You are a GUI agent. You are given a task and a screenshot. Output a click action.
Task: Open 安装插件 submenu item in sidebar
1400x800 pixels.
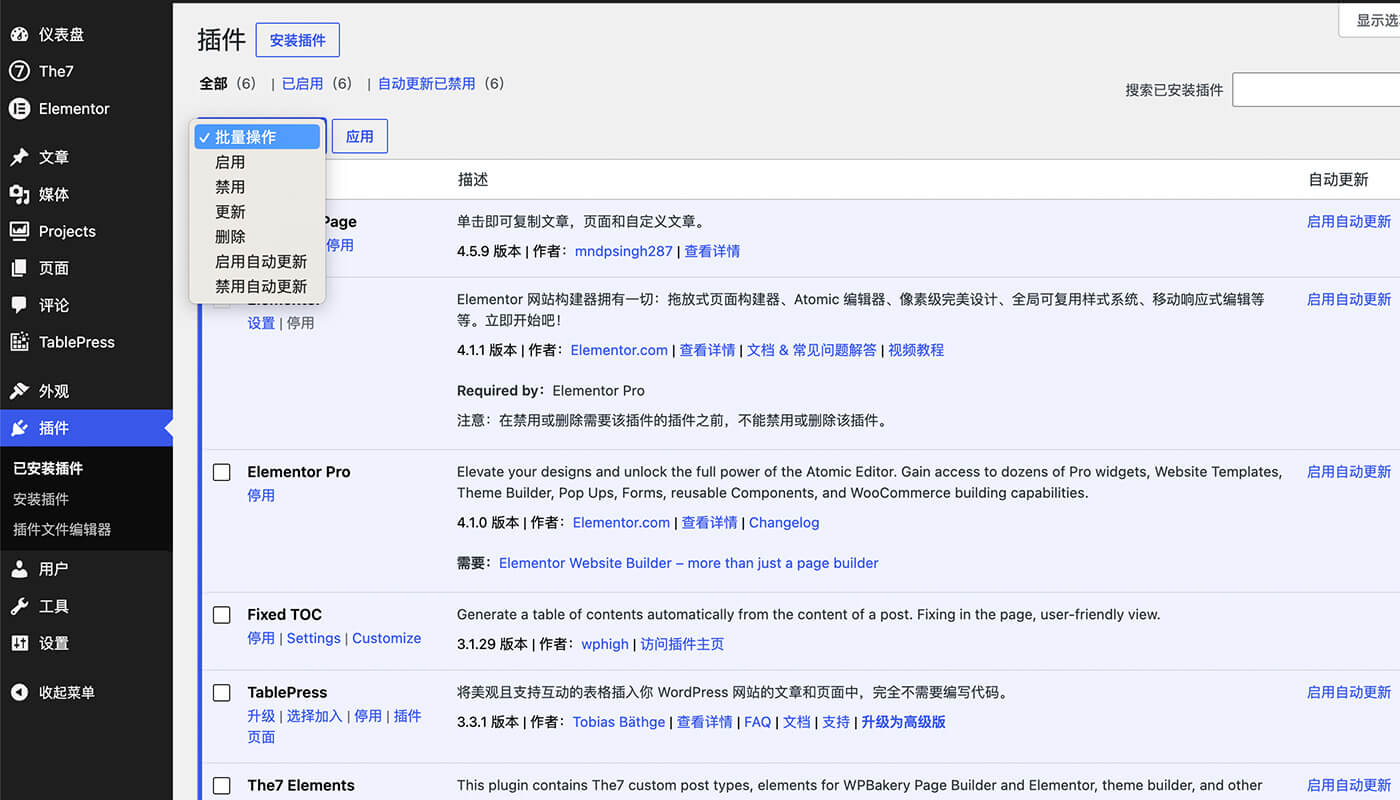click(x=41, y=499)
